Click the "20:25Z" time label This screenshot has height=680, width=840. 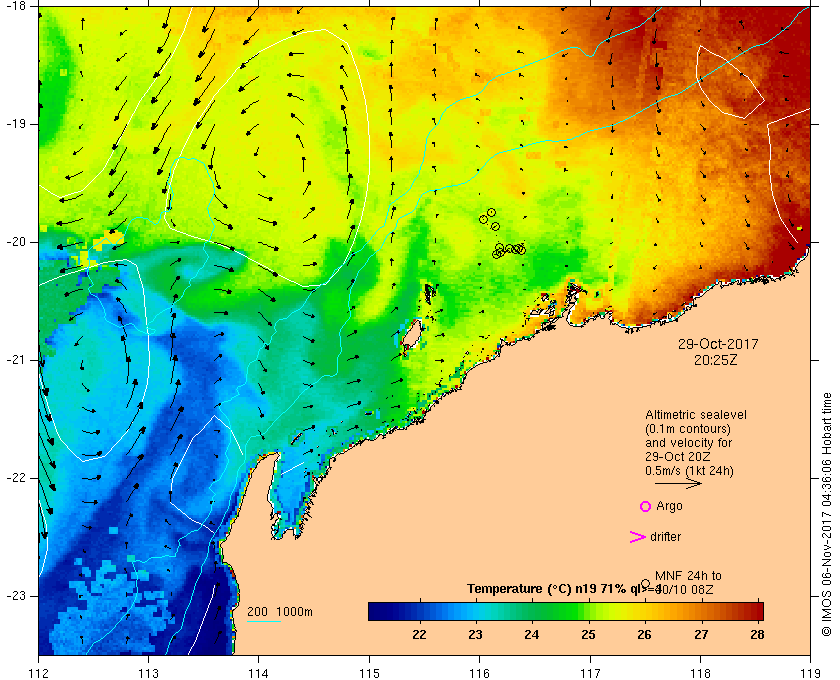(716, 361)
